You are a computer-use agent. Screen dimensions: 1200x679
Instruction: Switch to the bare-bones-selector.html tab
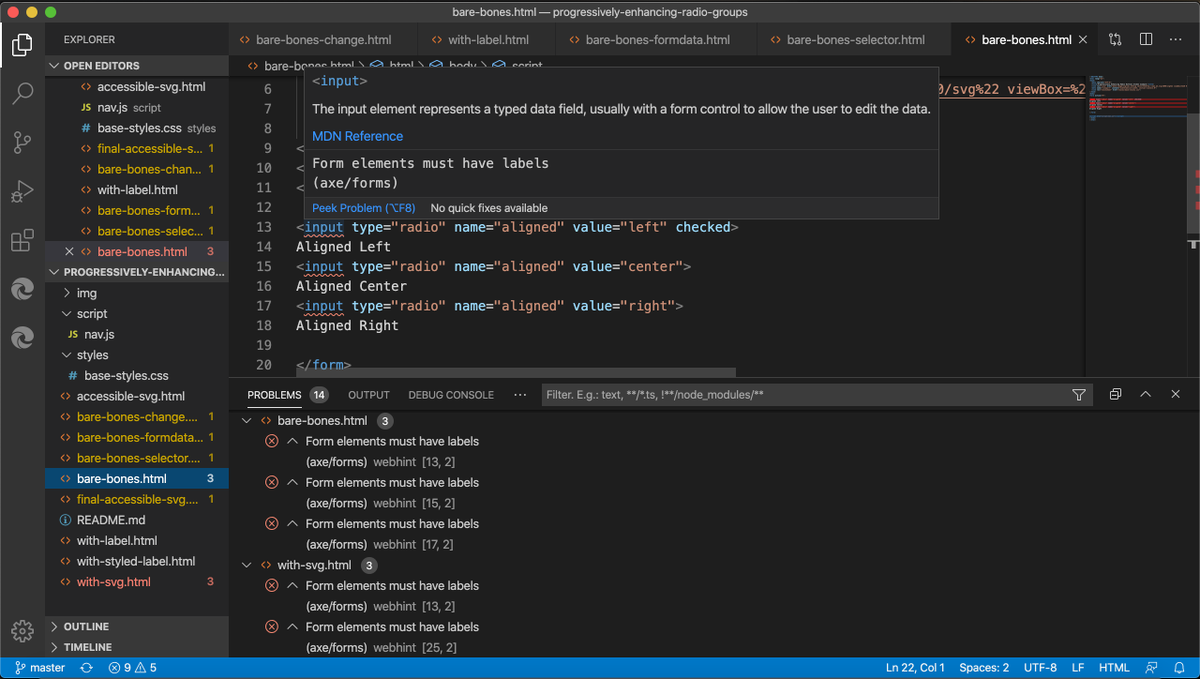855,40
